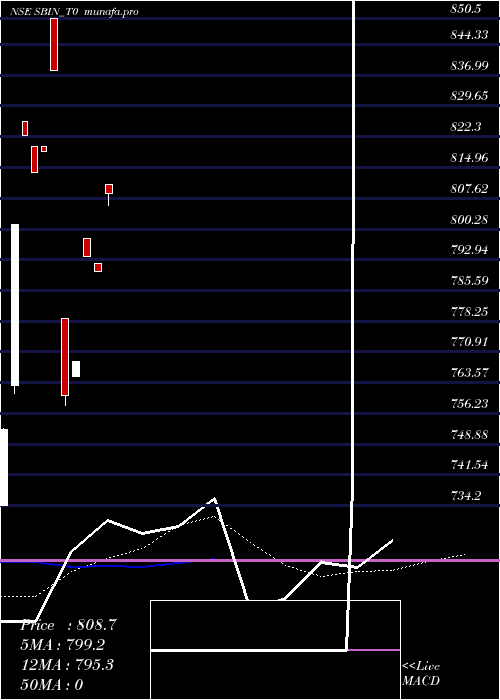Image resolution: width=500 pixels, height=700 pixels.
Task: Click the 800.28 price axis label
Action: coord(469,220)
